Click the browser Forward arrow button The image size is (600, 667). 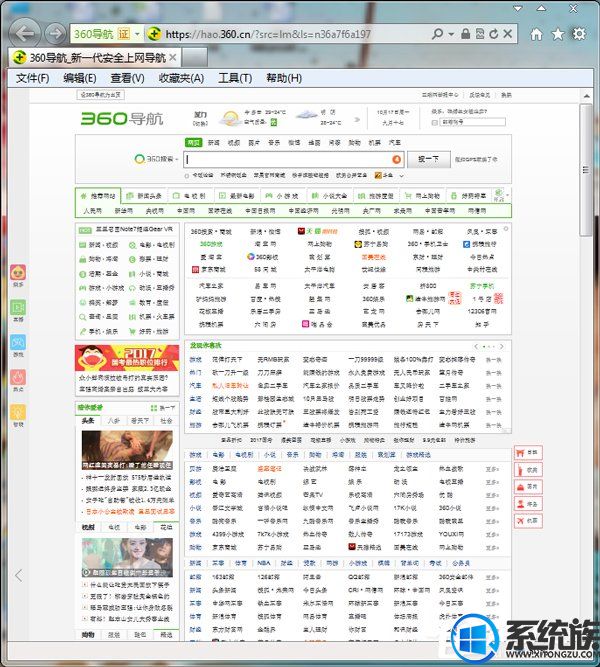[55, 33]
